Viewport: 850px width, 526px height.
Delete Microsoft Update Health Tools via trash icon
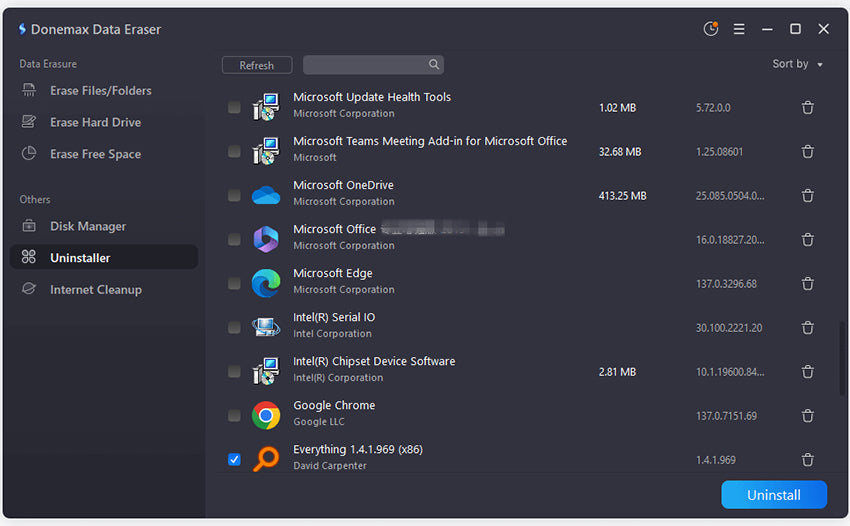tap(808, 107)
